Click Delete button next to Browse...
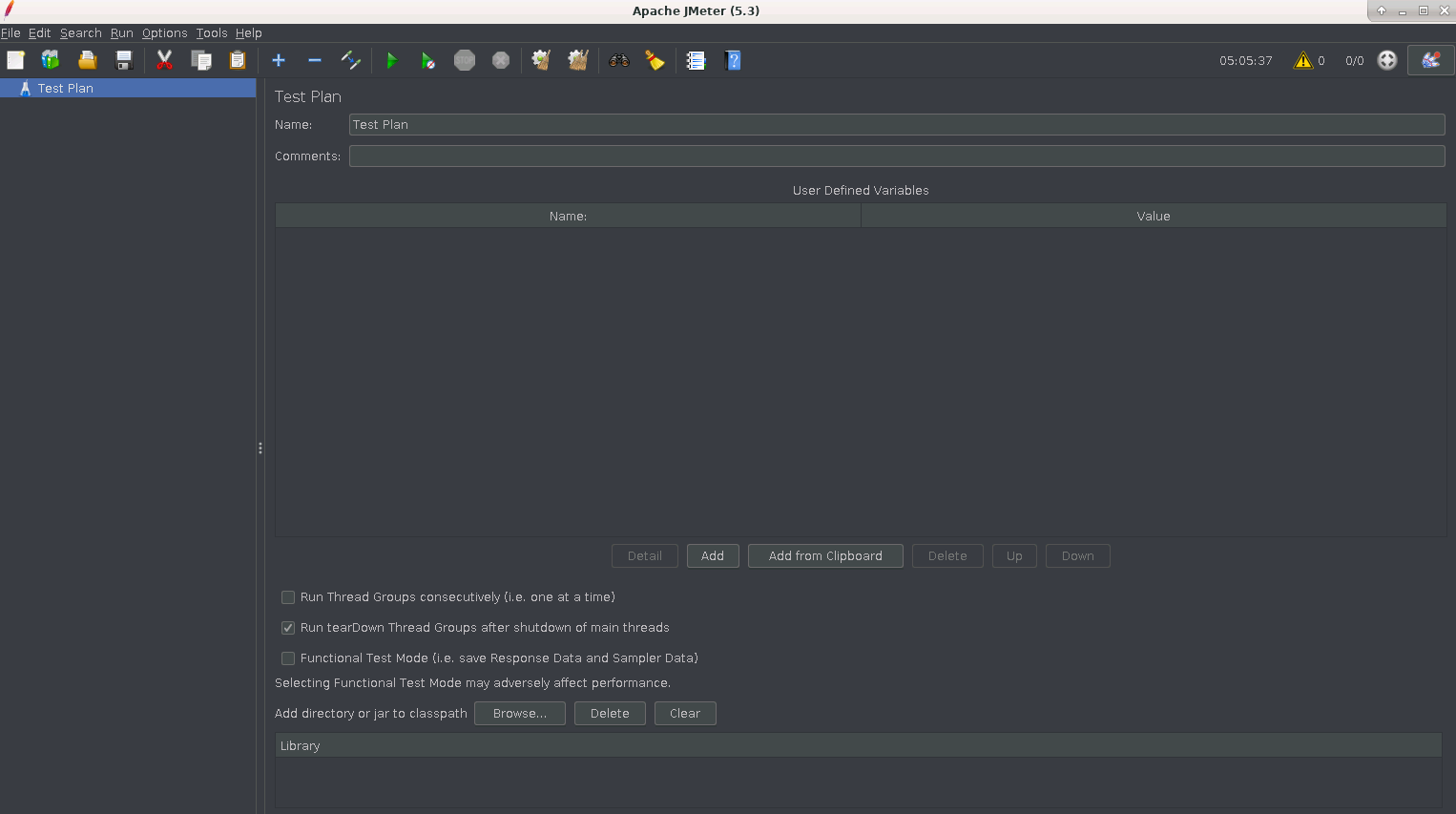Screen dimensions: 1456x814 pos(610,714)
